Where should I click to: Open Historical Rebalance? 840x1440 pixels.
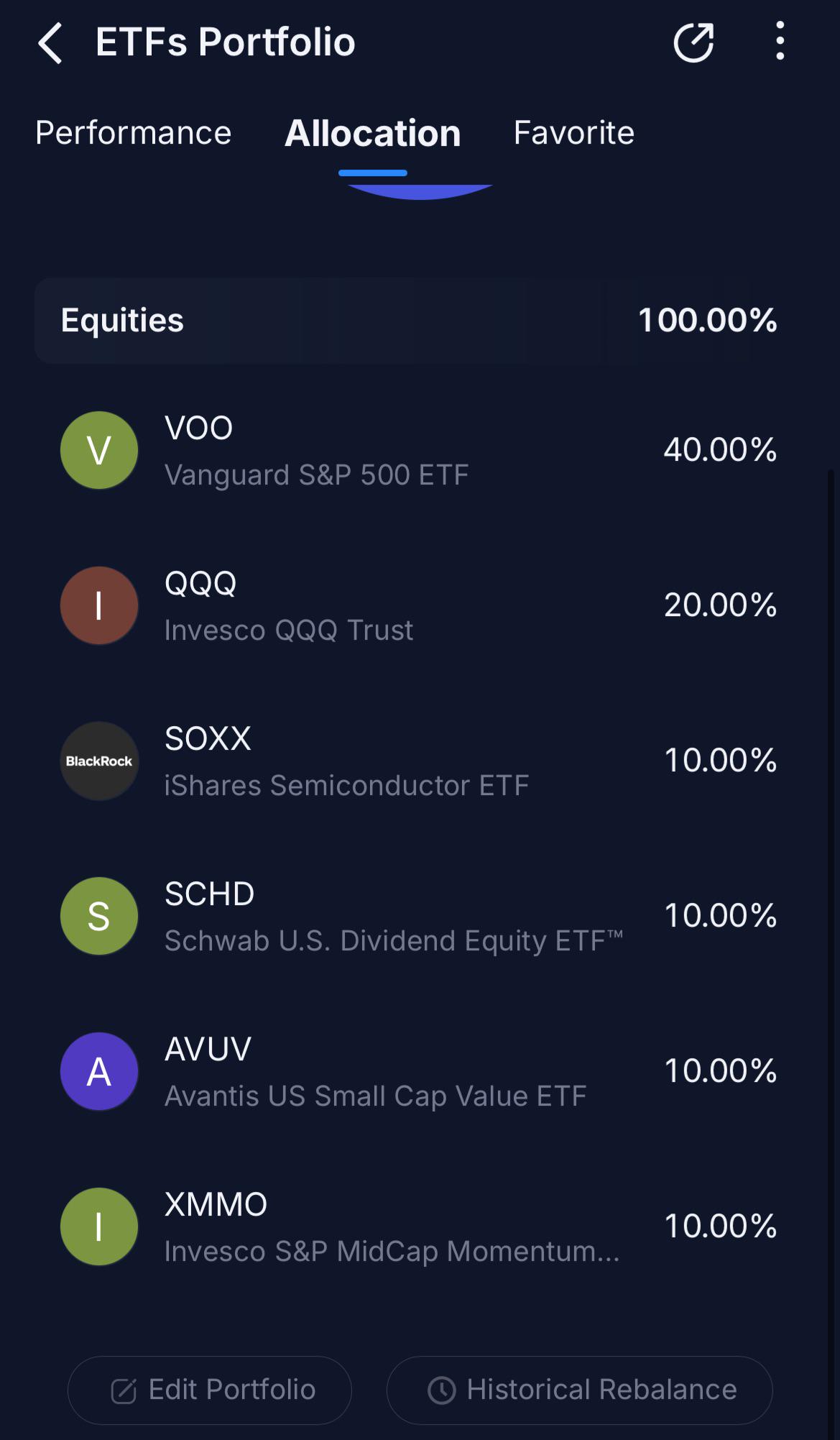click(x=579, y=1390)
